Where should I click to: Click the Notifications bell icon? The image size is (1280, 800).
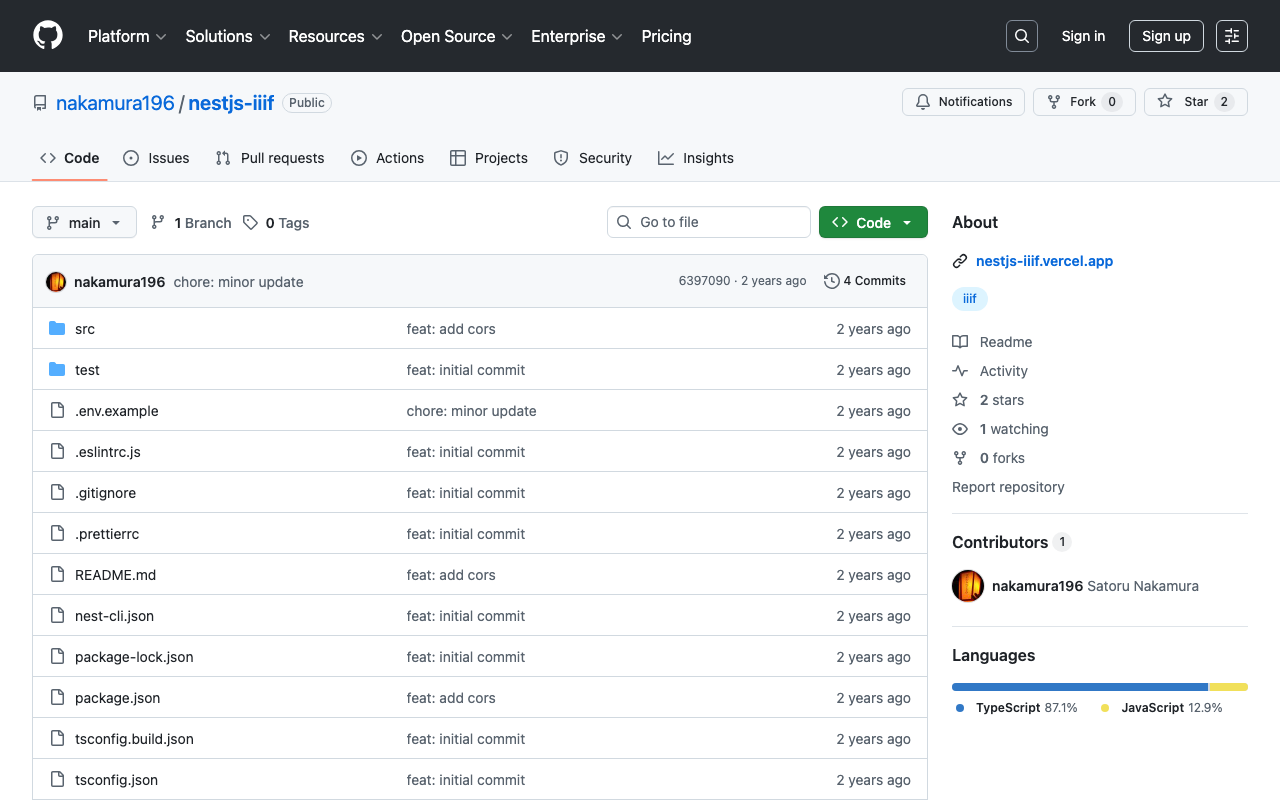click(x=921, y=101)
